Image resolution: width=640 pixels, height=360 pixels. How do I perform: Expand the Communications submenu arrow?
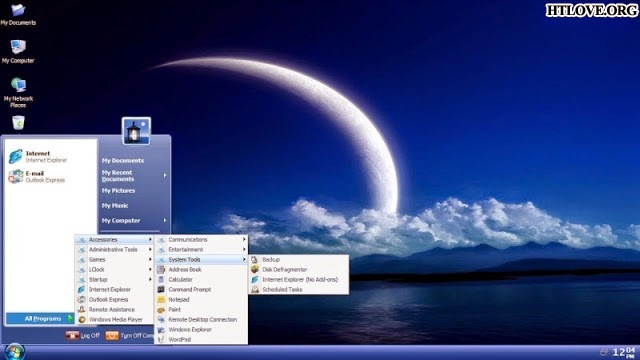[244, 240]
